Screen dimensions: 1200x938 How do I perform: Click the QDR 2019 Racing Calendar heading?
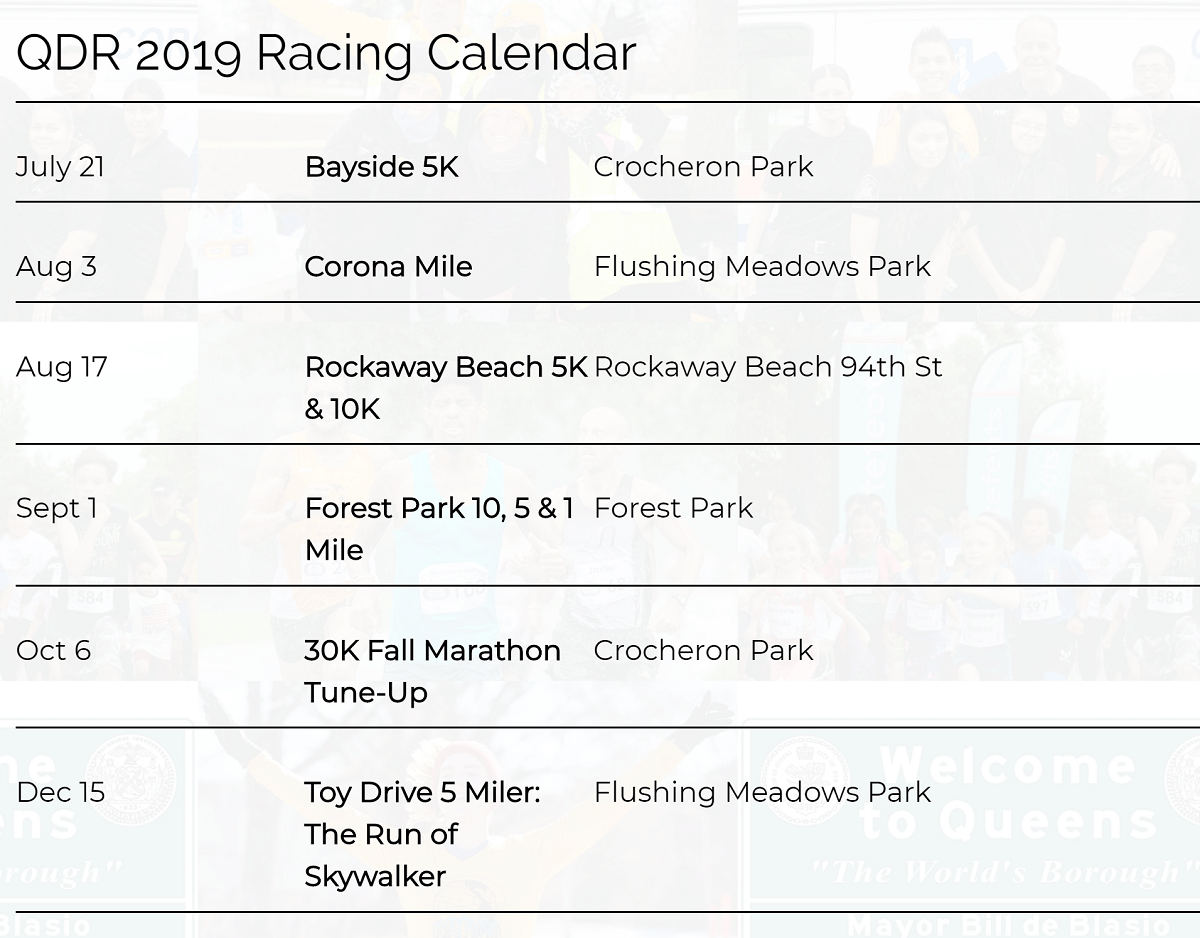click(326, 52)
